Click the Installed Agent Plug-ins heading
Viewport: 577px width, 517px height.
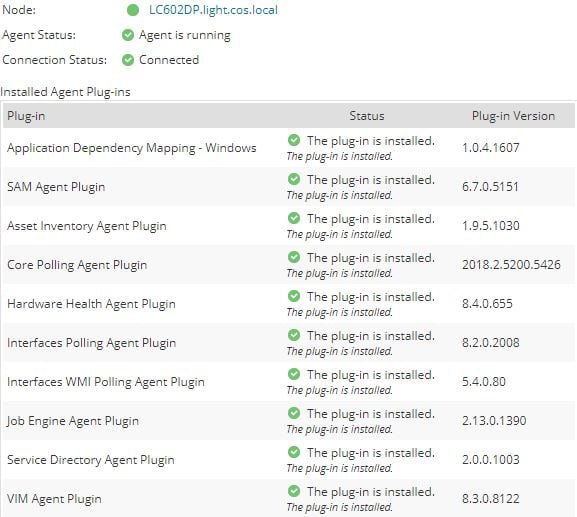(66, 92)
